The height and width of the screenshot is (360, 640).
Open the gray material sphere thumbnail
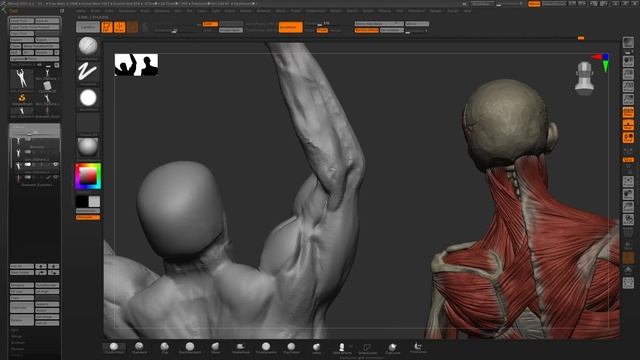[x=88, y=147]
